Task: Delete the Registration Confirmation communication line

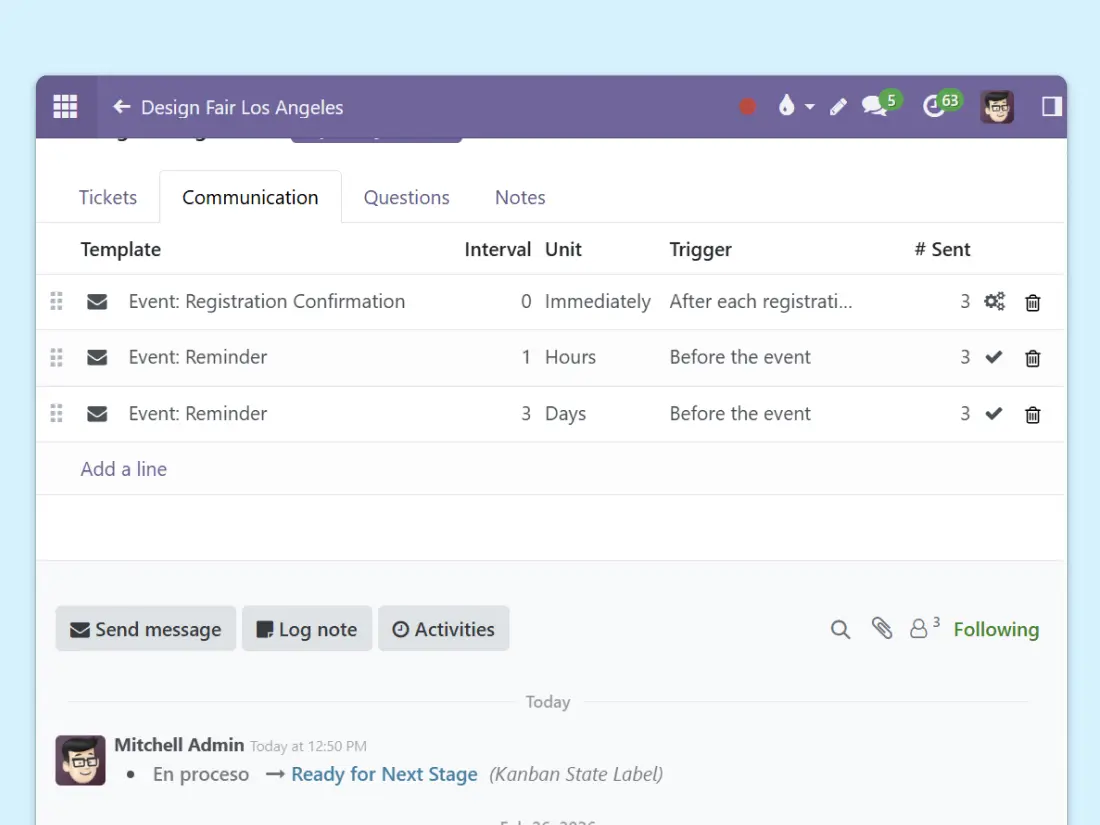Action: tap(1033, 302)
